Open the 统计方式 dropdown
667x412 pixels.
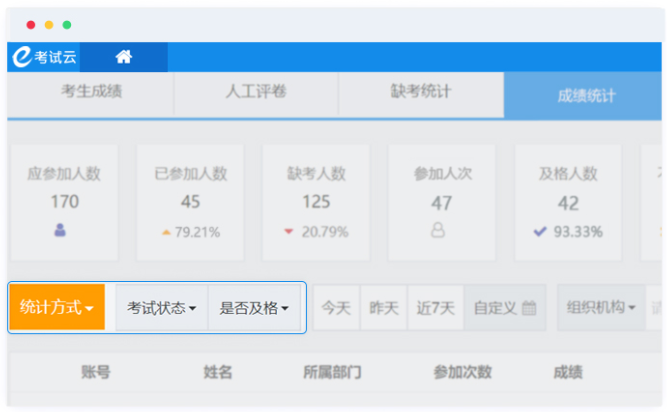57,308
